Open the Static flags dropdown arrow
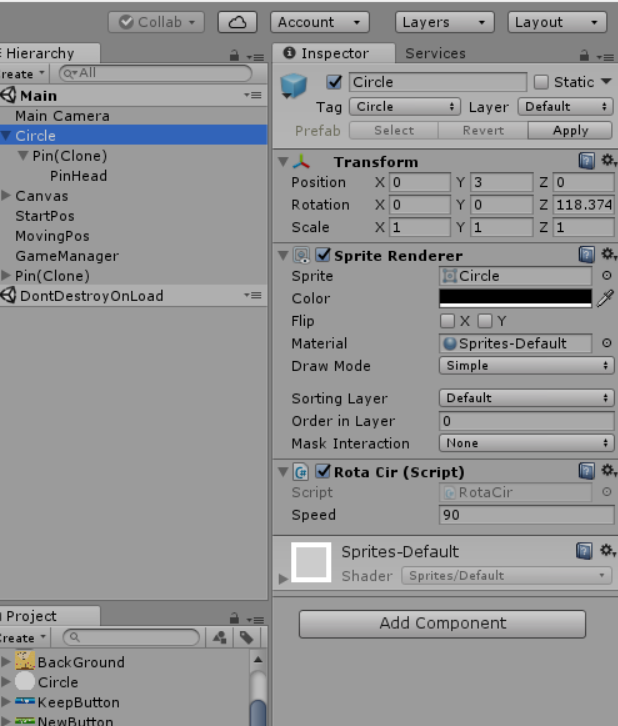 click(606, 81)
